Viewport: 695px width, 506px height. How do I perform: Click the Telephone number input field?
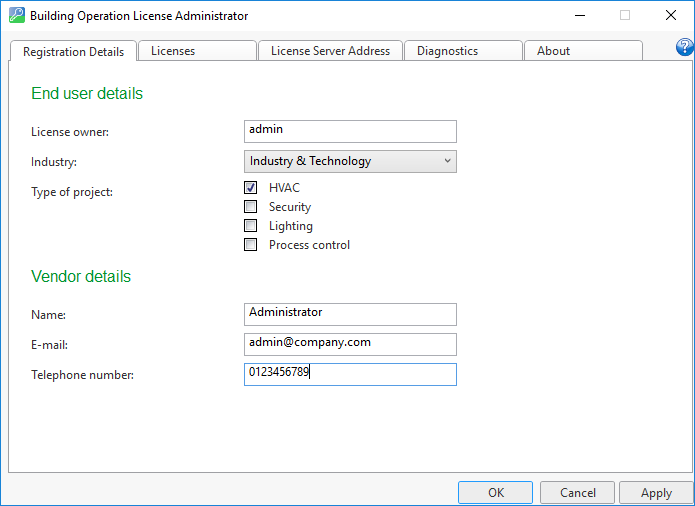click(x=350, y=374)
